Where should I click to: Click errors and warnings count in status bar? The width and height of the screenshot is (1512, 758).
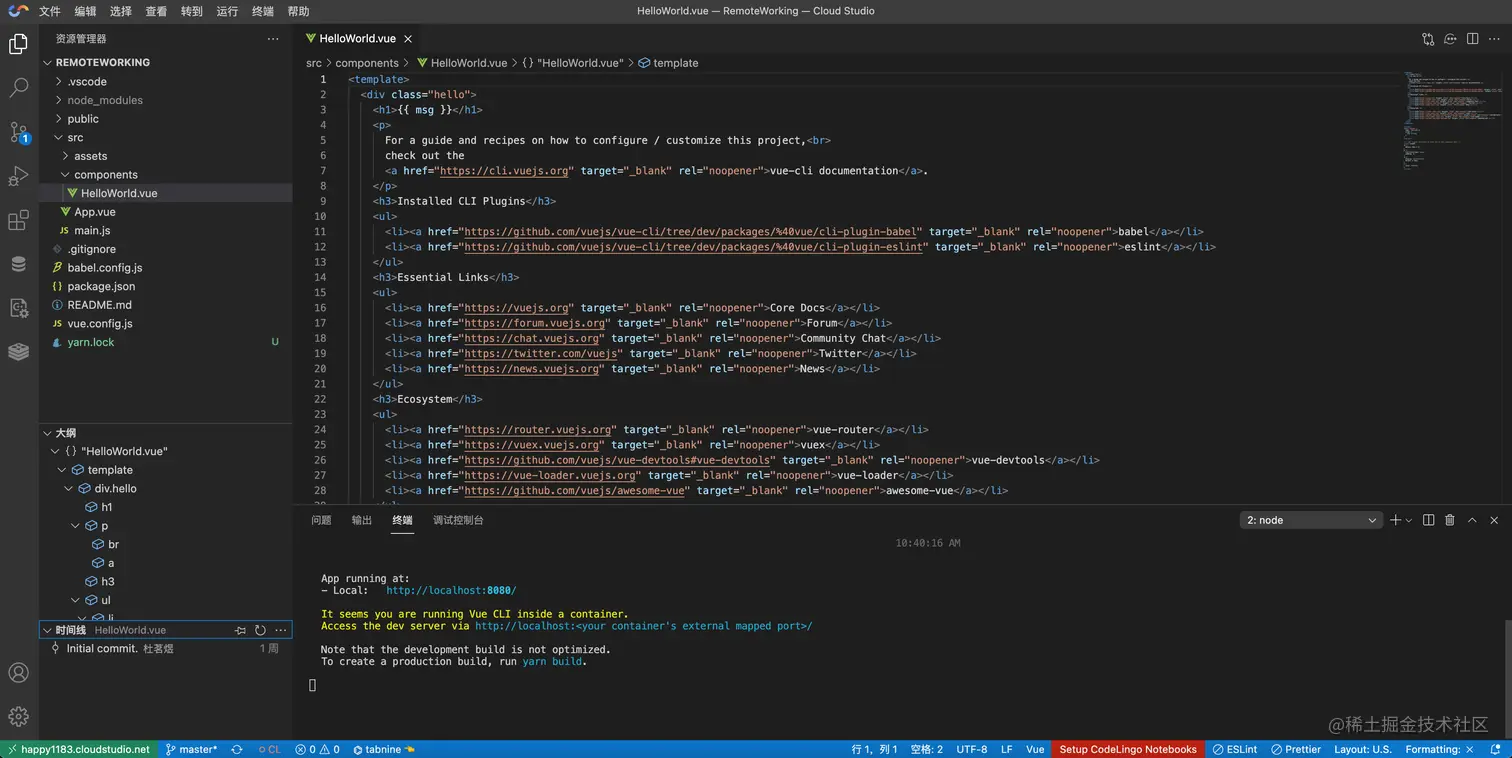[317, 749]
